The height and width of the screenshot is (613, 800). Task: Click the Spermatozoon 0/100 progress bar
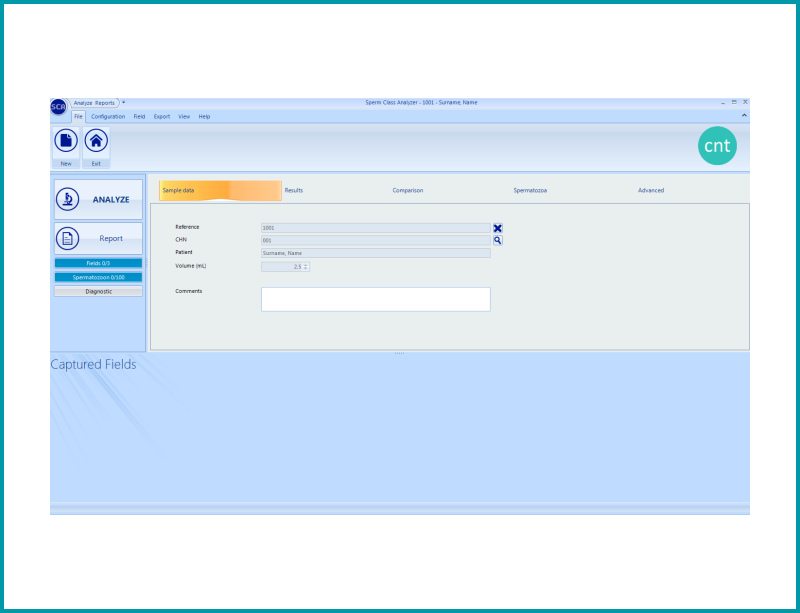[x=98, y=278]
